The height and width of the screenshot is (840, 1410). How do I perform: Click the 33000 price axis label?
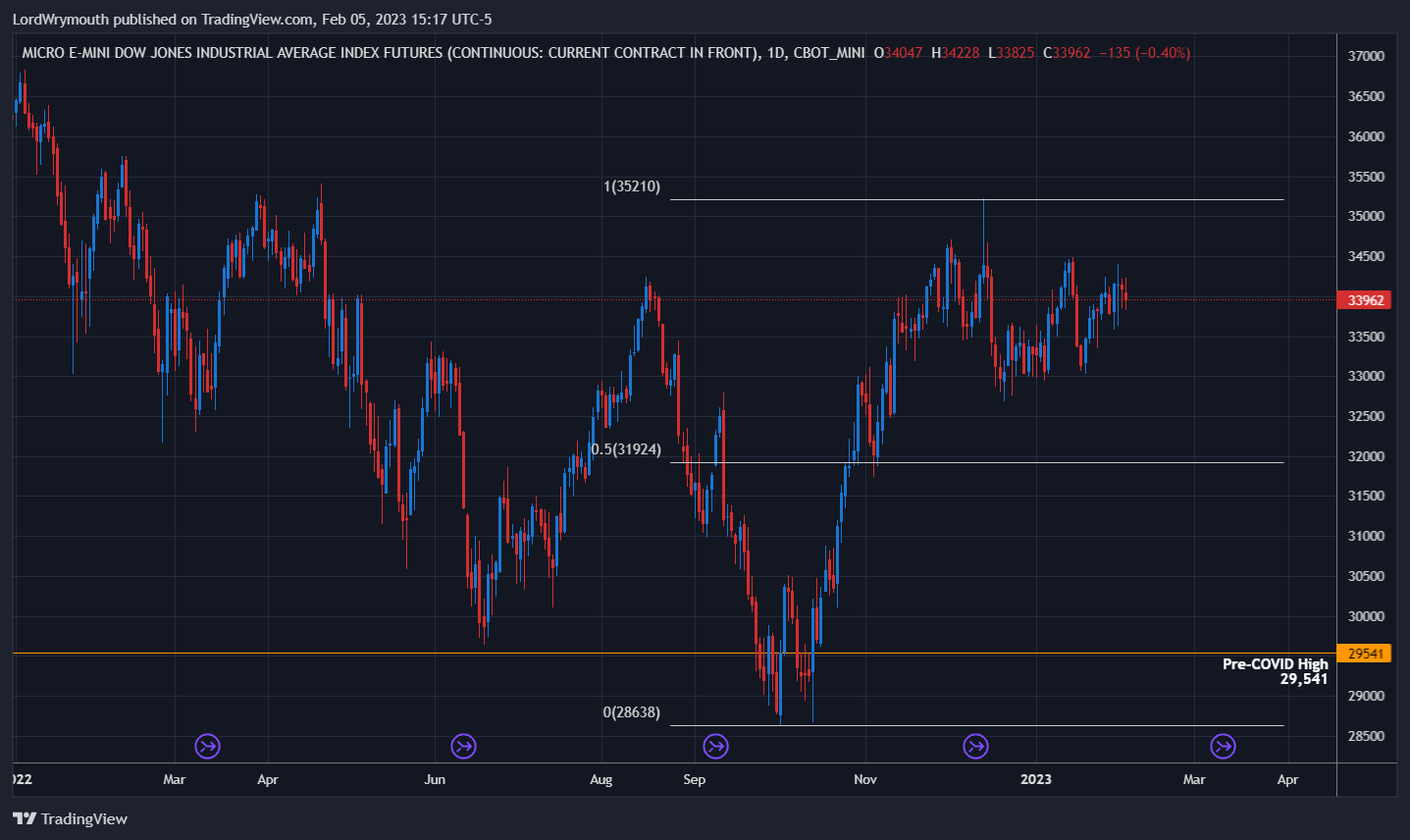pos(1366,377)
